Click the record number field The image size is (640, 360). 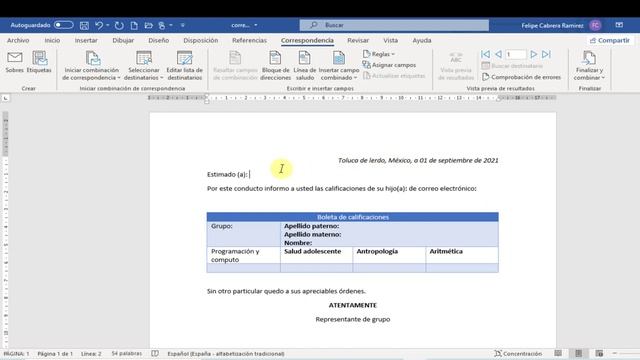point(516,54)
